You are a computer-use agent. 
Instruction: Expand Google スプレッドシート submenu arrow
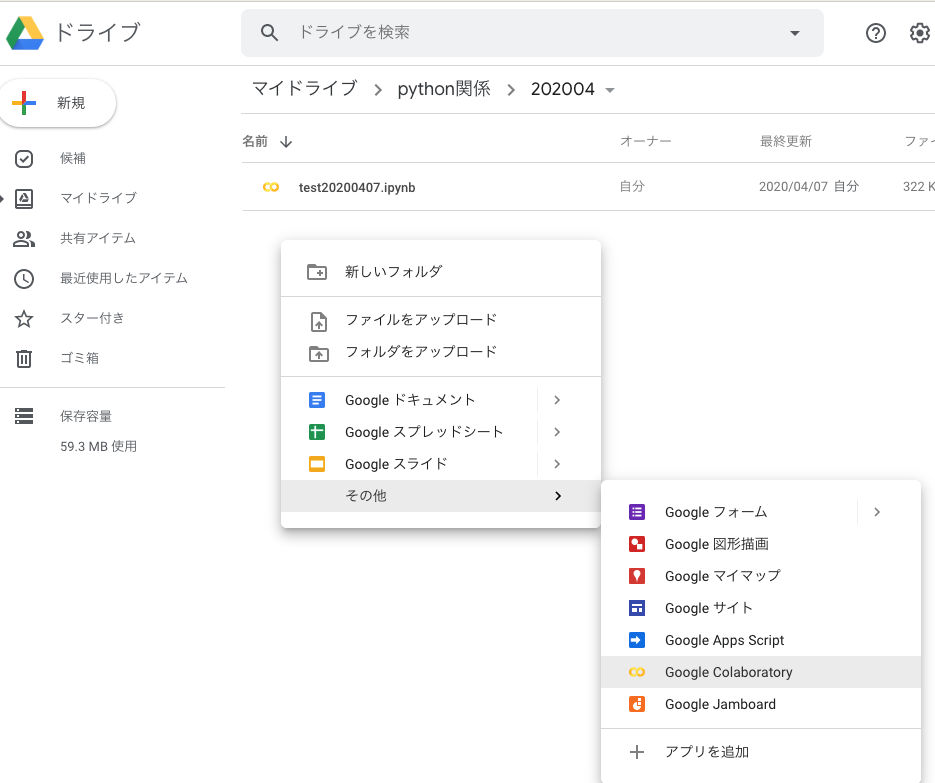[557, 432]
